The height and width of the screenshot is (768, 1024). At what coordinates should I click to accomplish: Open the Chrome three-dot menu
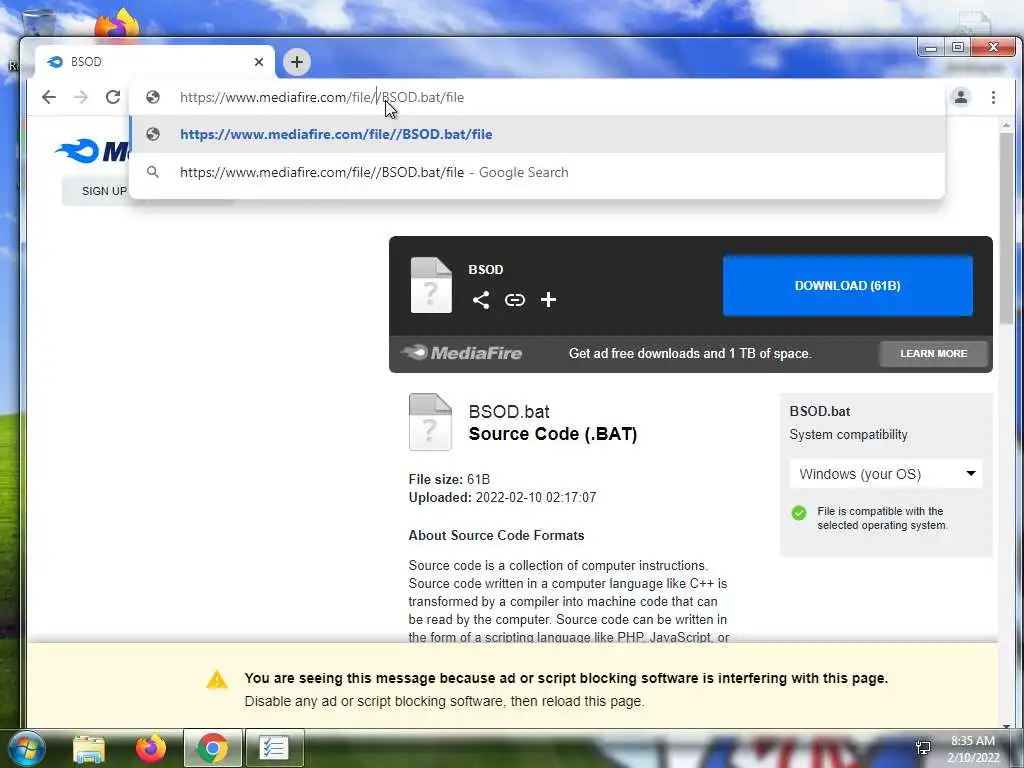pos(993,97)
